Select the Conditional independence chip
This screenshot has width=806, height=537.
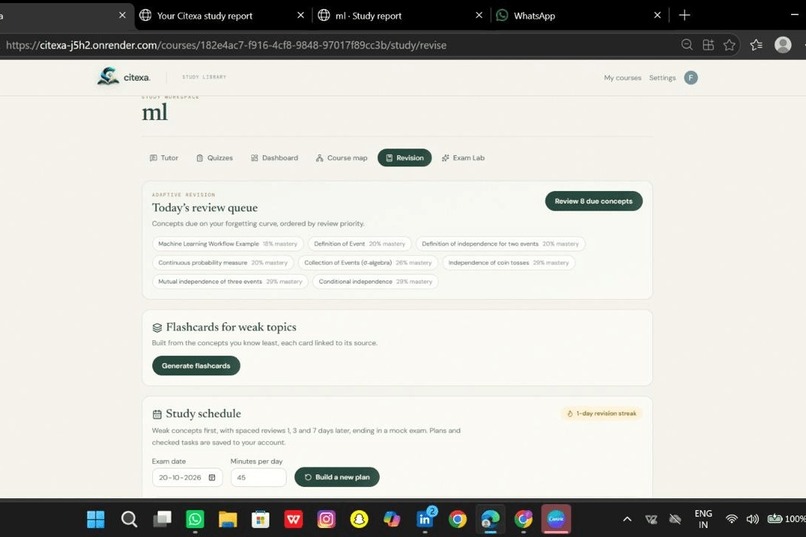pos(375,282)
